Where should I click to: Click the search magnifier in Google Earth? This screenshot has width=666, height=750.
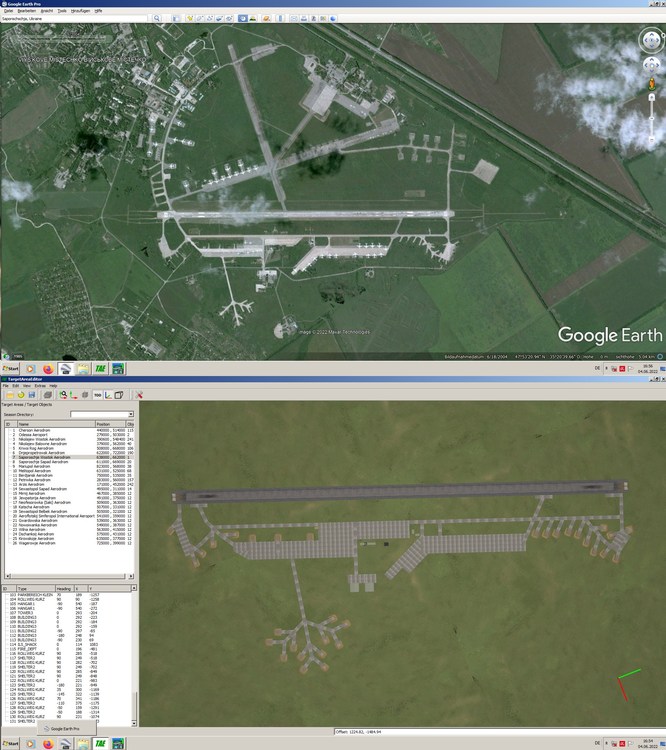tap(157, 18)
